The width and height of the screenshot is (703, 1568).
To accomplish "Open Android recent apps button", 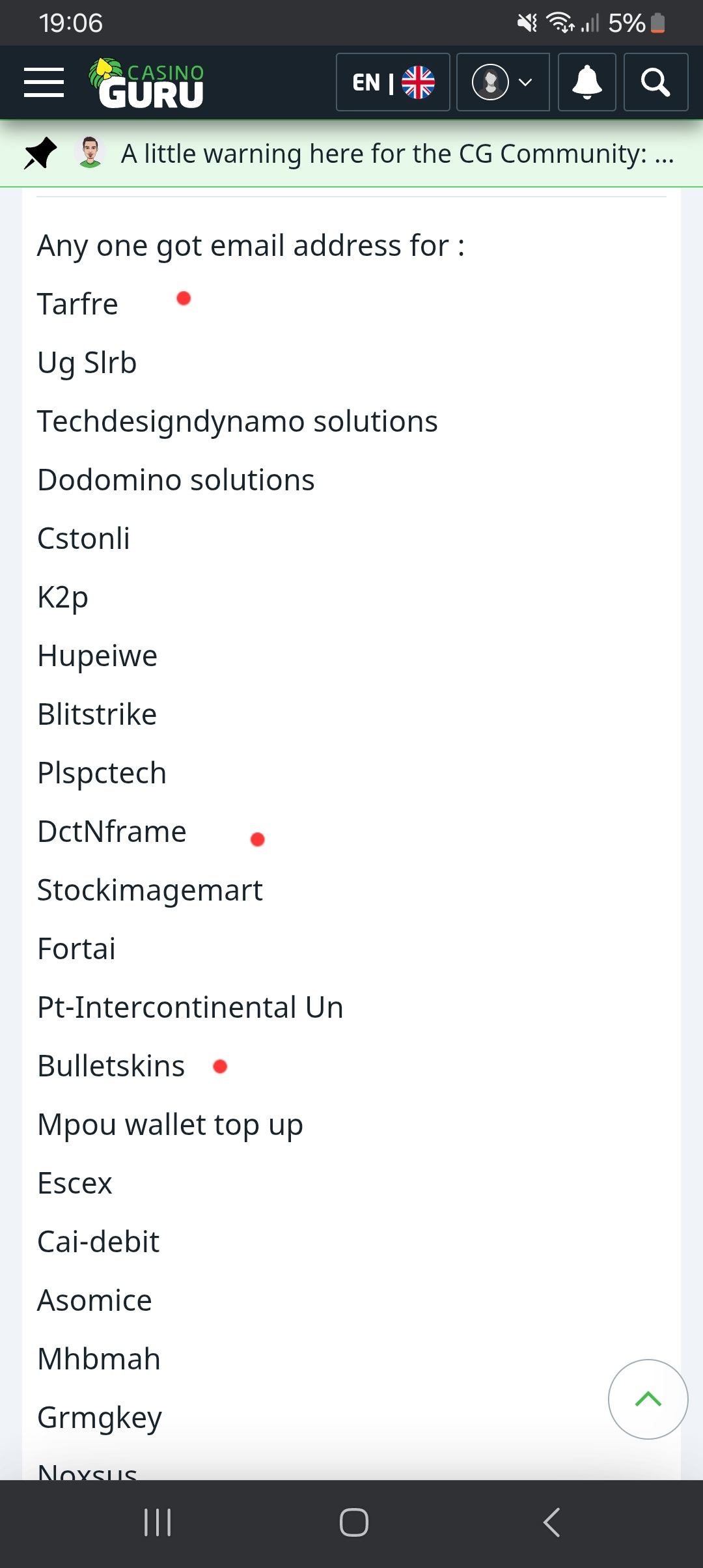I will coord(158,1522).
